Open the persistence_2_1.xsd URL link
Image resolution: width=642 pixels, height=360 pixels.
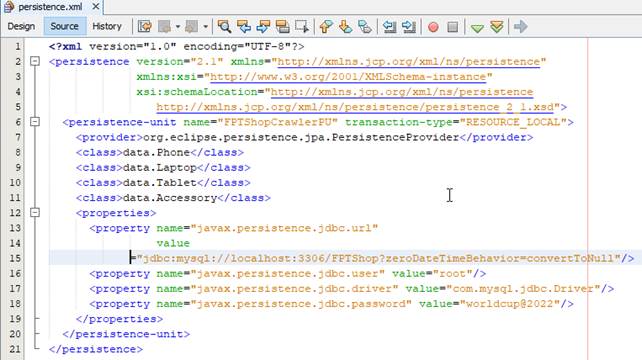(355, 107)
